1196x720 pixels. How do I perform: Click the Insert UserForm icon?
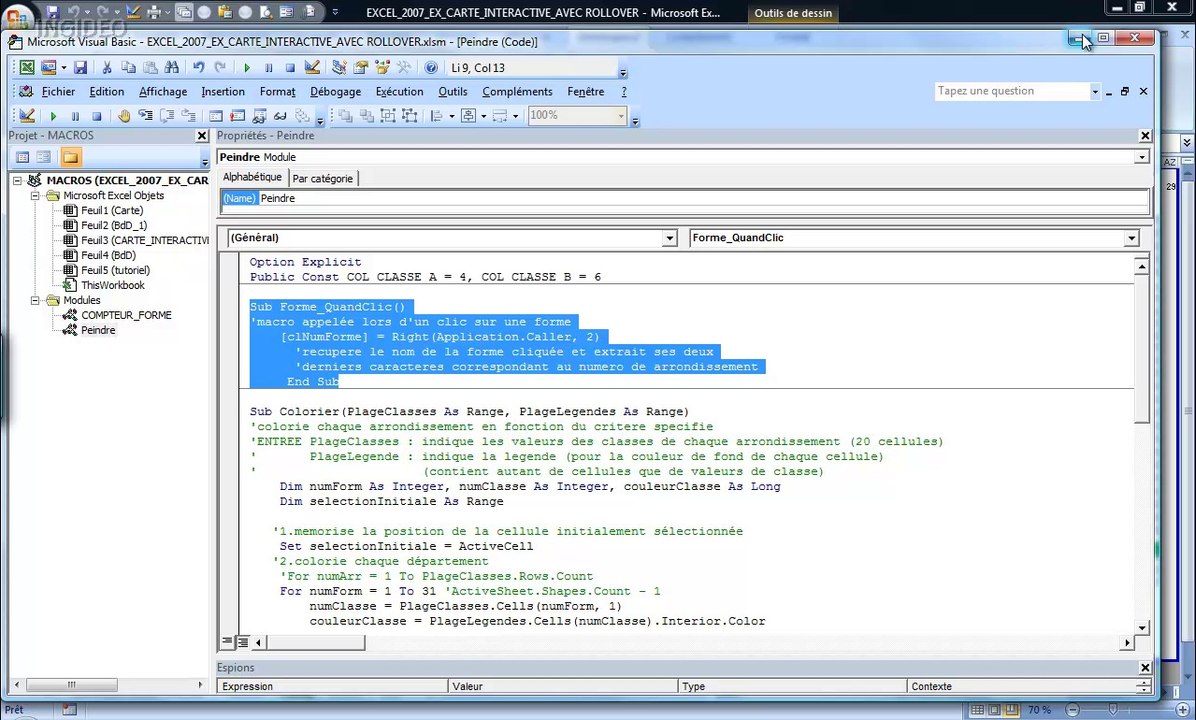coord(48,68)
